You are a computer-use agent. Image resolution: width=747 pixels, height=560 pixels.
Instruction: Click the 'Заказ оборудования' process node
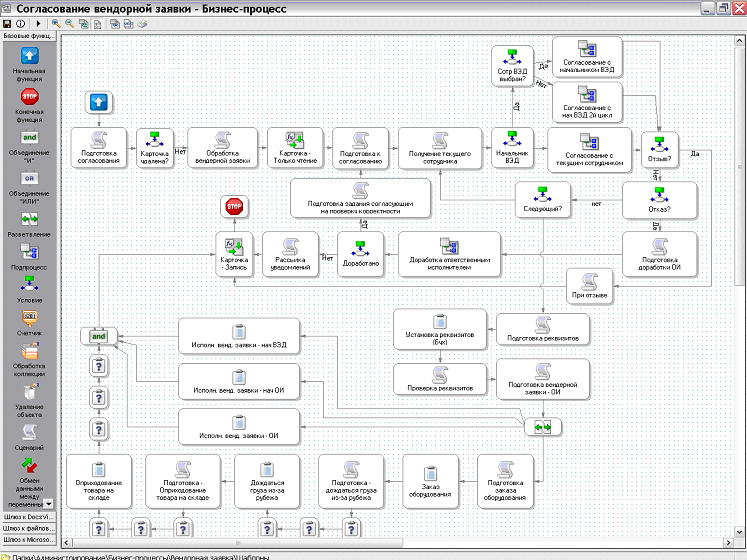[435, 481]
